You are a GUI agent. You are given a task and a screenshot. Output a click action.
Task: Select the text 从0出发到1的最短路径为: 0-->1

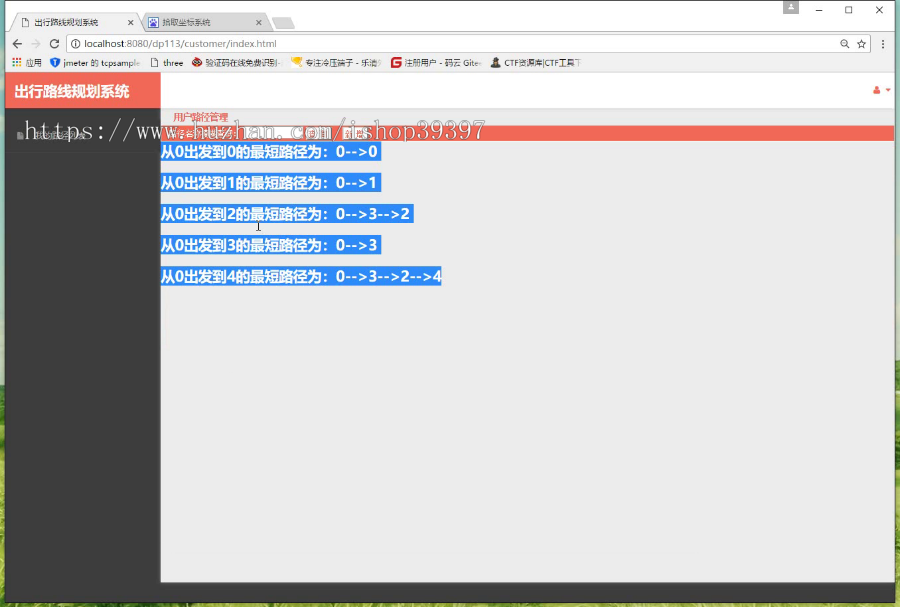269,183
